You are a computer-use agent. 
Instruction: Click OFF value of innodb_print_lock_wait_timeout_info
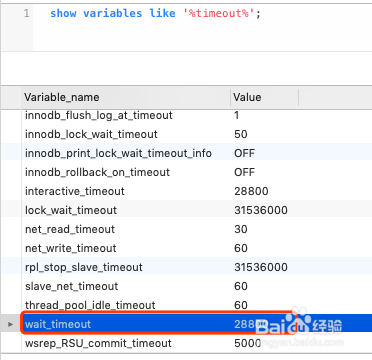click(x=244, y=153)
